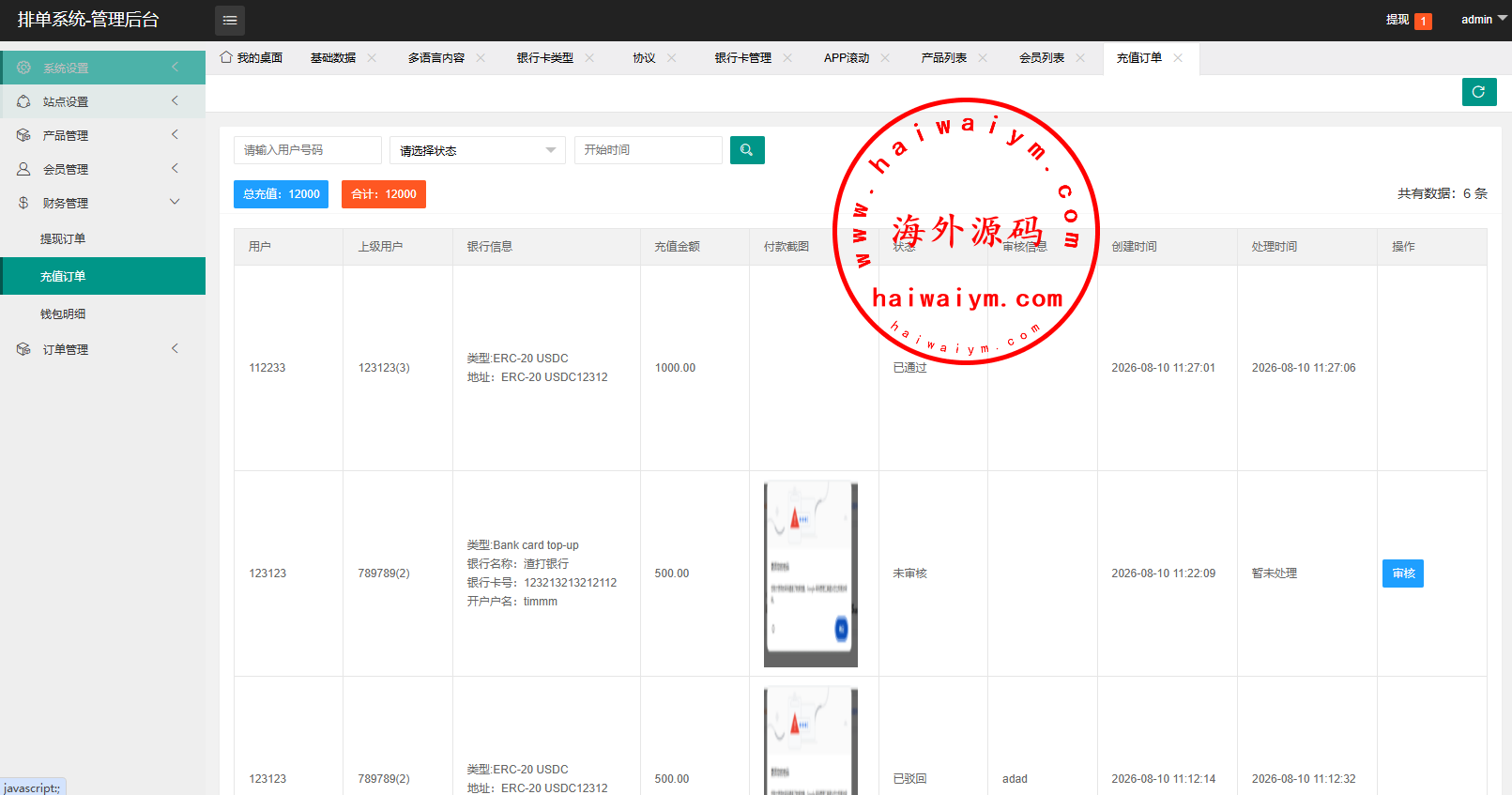The height and width of the screenshot is (795, 1512).
Task: Close the 会员列表 tab
Action: (x=1080, y=58)
